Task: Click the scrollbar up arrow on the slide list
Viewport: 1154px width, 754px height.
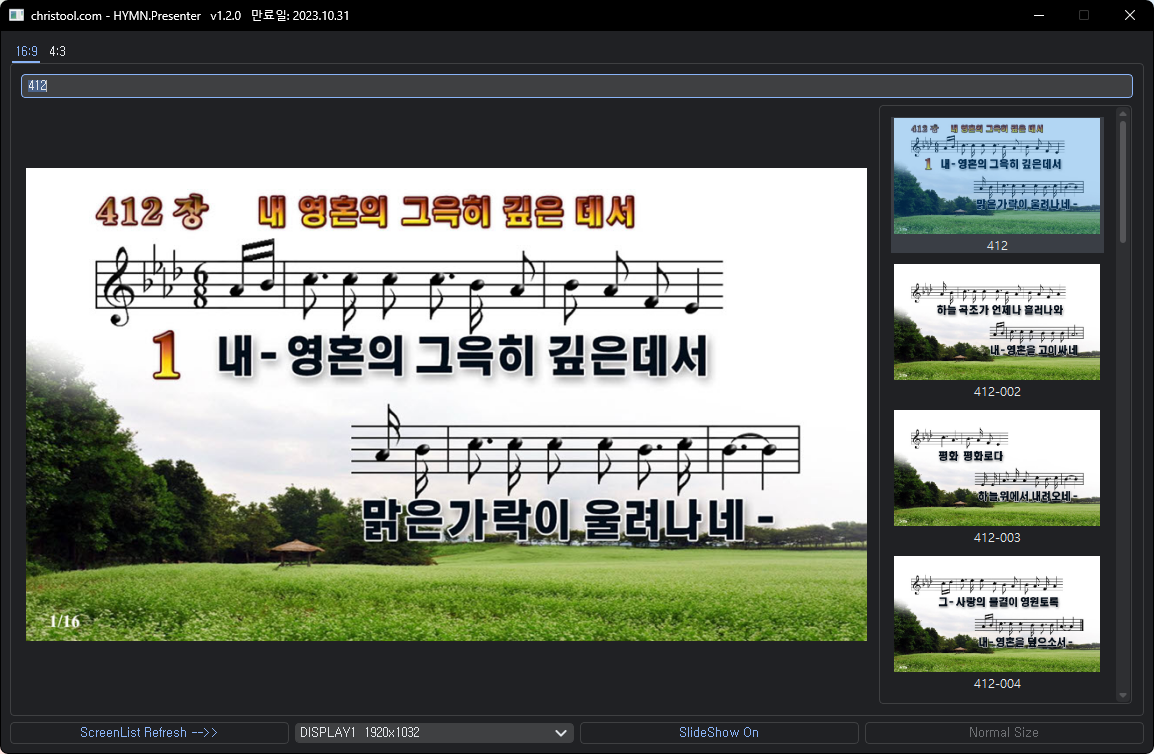Action: coord(1122,112)
